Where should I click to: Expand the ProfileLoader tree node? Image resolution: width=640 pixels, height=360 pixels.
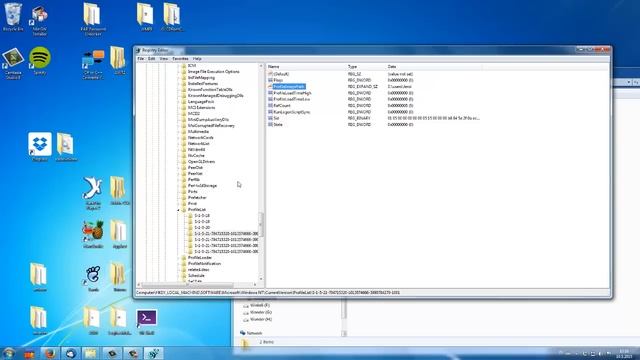[179, 258]
